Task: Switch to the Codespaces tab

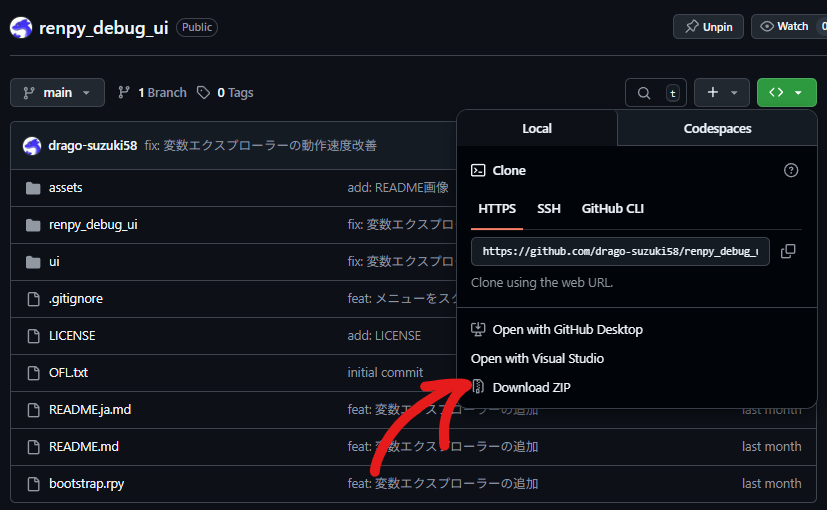Action: (717, 128)
